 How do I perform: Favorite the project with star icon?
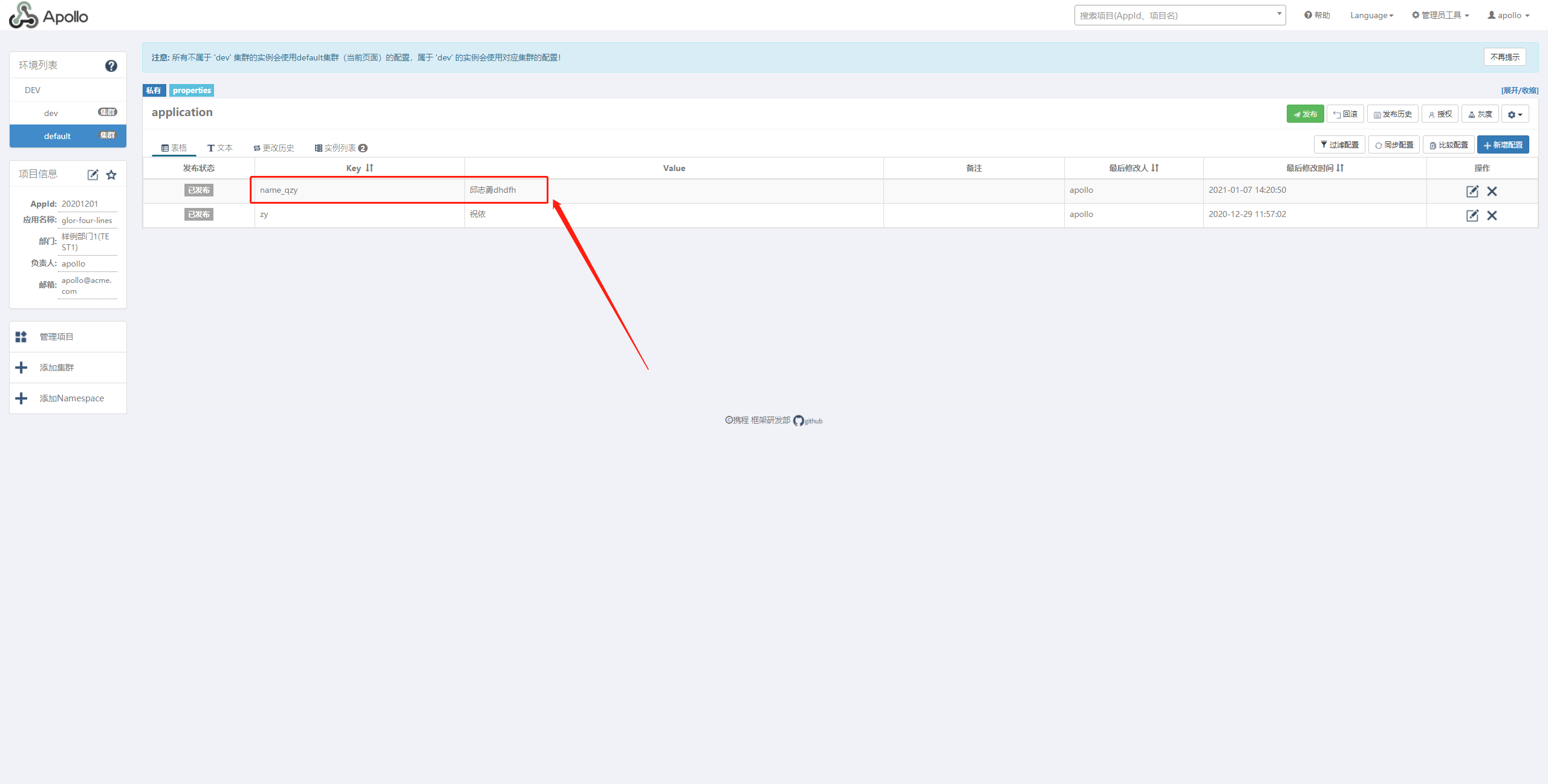[111, 175]
